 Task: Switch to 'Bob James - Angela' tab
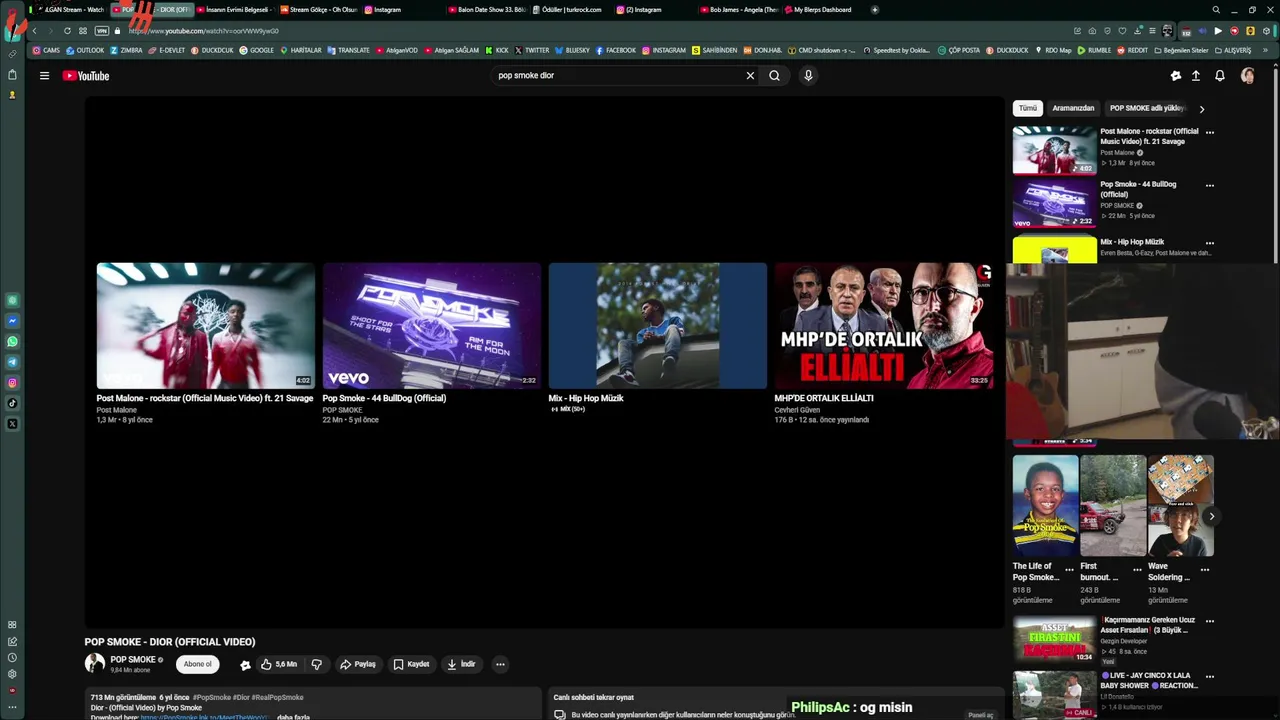(738, 10)
